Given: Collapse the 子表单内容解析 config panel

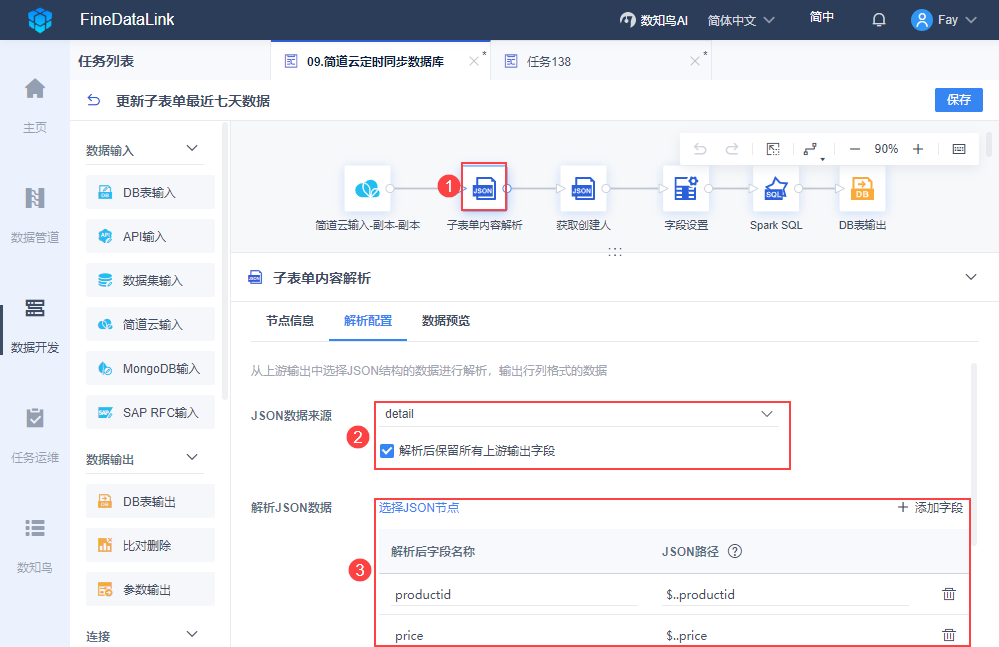Looking at the screenshot, I should click(970, 277).
